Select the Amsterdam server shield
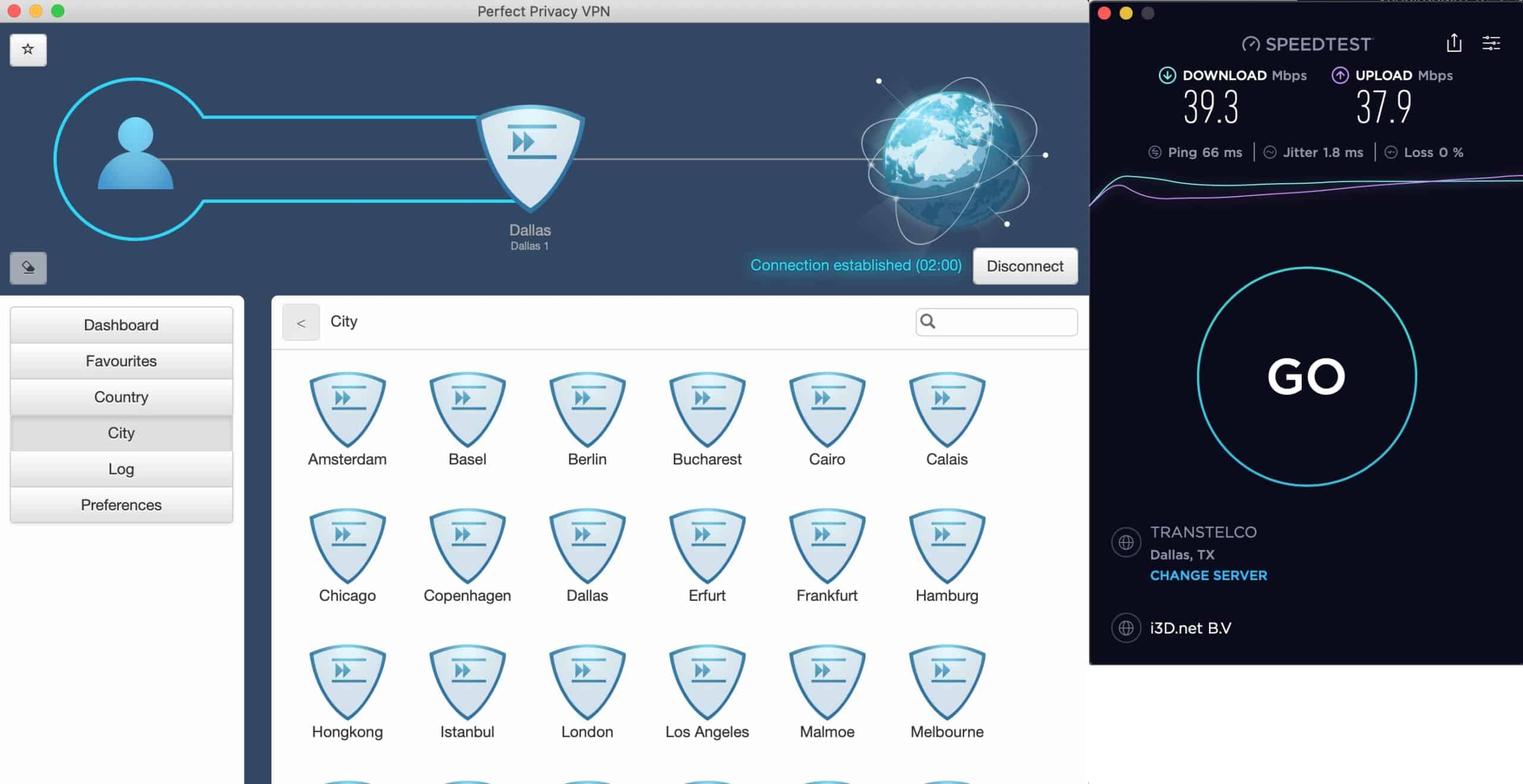 coord(347,409)
